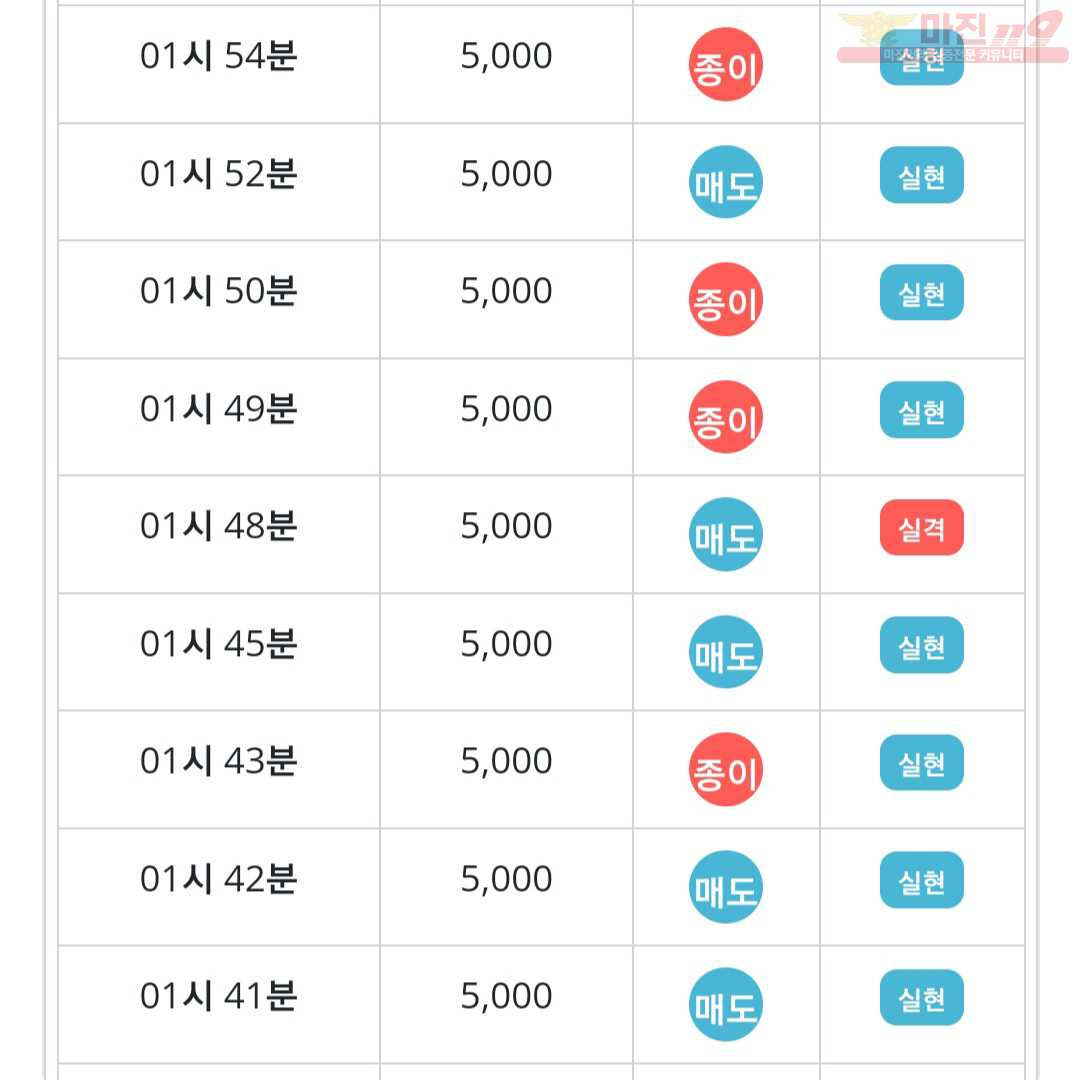Click the 실현 button in the 01시 42분 row

click(x=922, y=880)
